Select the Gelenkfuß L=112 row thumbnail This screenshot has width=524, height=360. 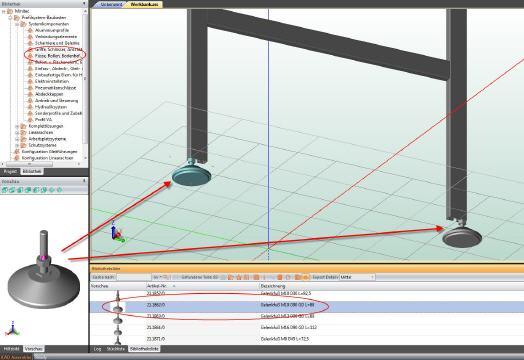[118, 327]
